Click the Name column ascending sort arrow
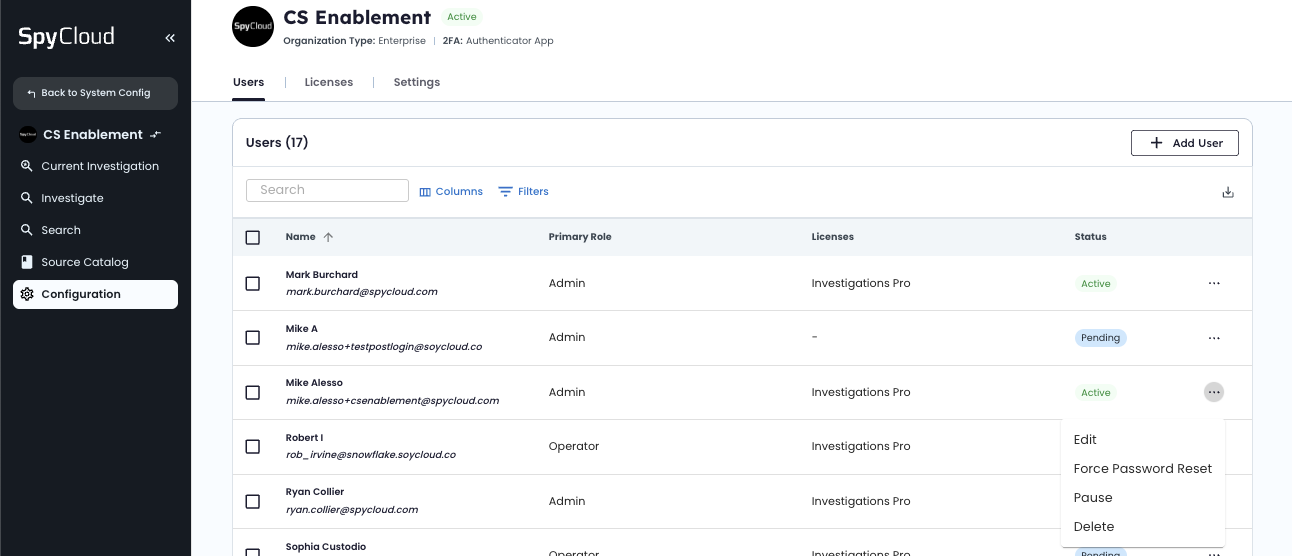 pyautogui.click(x=328, y=237)
